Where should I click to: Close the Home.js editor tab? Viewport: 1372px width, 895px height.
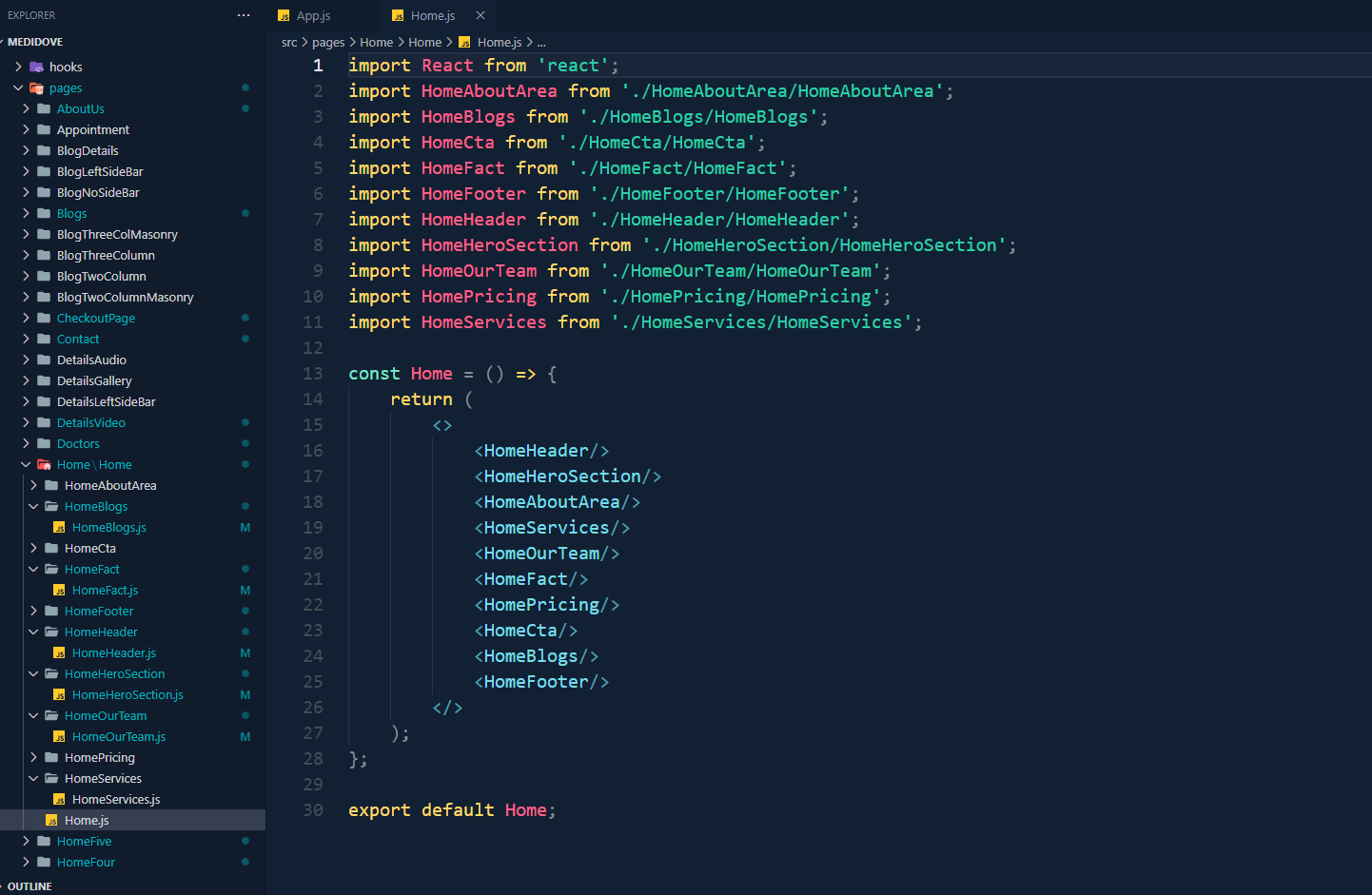tap(480, 15)
